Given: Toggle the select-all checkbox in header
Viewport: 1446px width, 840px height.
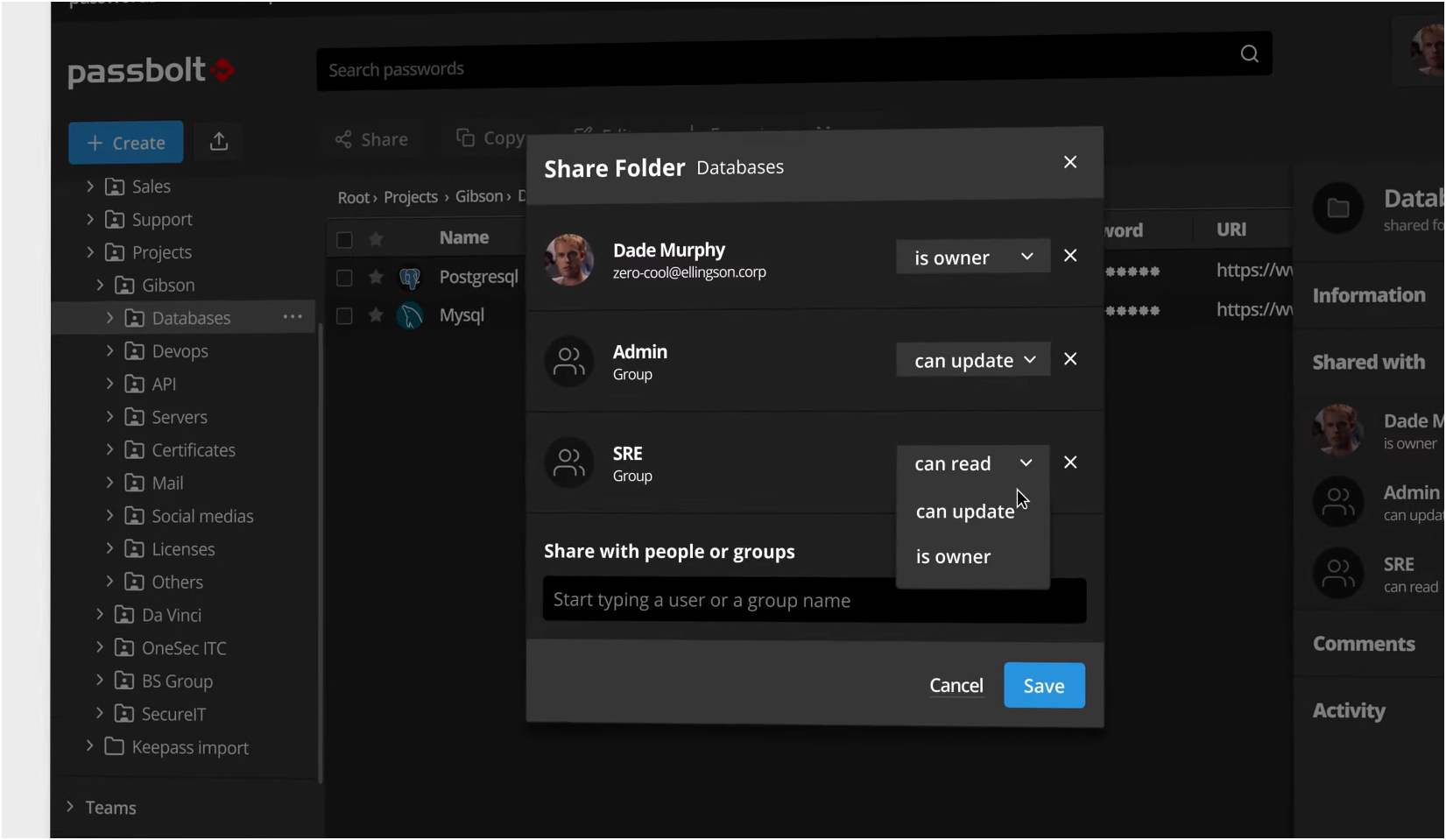Looking at the screenshot, I should [x=344, y=239].
